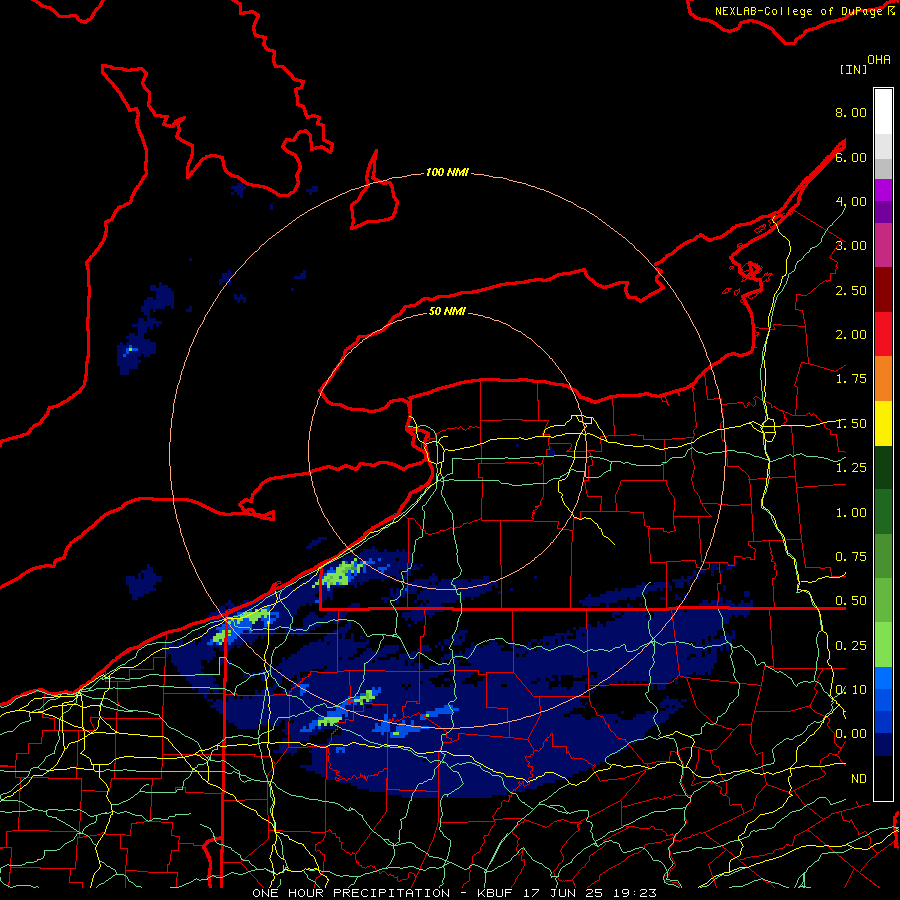This screenshot has height=900, width=900.
Task: Click the 0.50 legend value
Action: (x=851, y=601)
